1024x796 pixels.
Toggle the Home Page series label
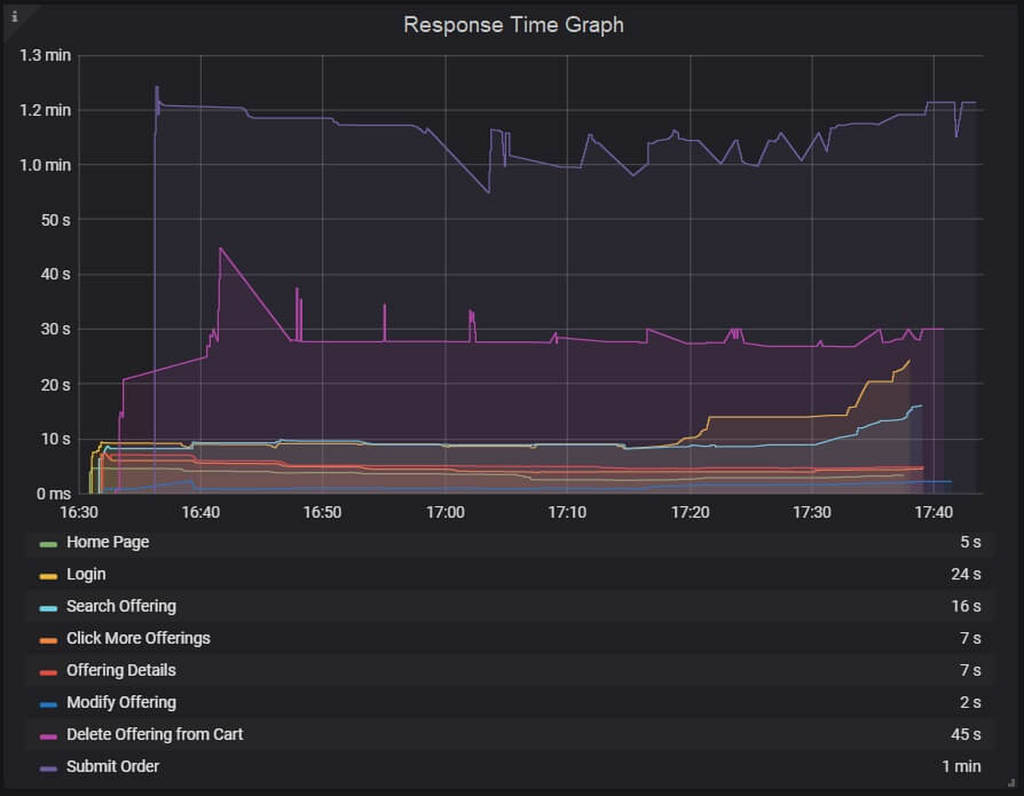[107, 542]
